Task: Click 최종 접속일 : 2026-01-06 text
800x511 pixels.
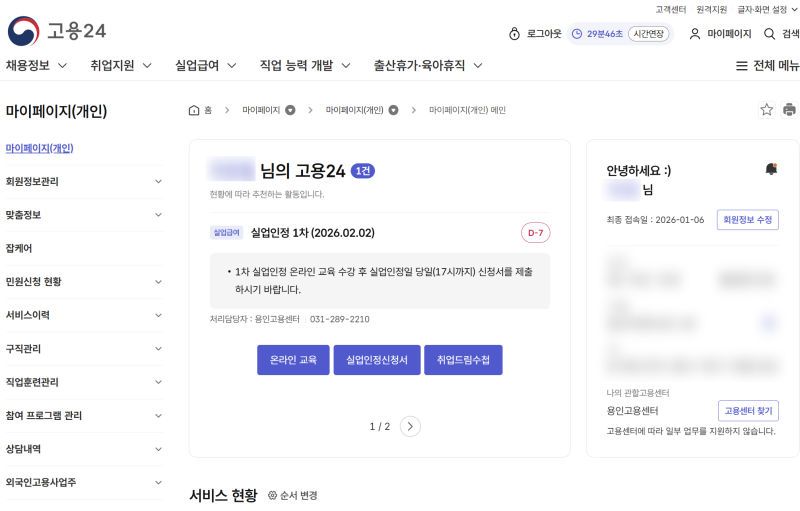Action: point(655,220)
